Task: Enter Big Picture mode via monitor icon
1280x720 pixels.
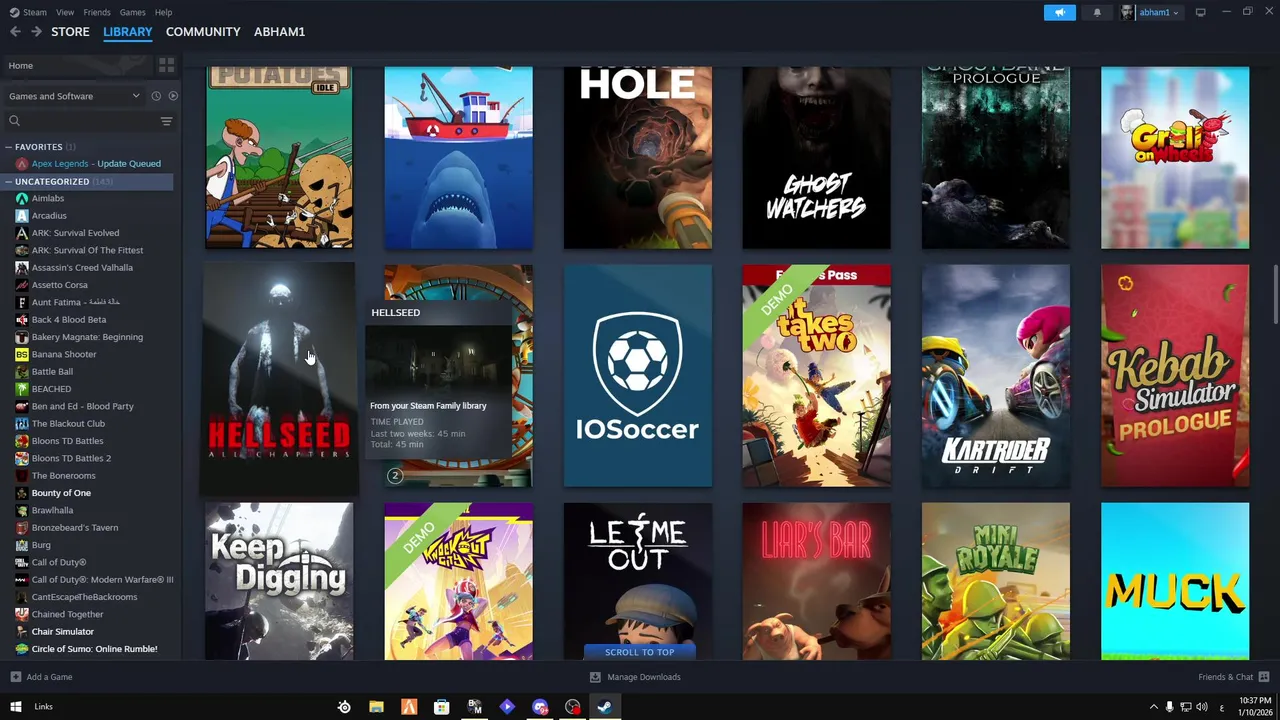Action: coord(1200,12)
